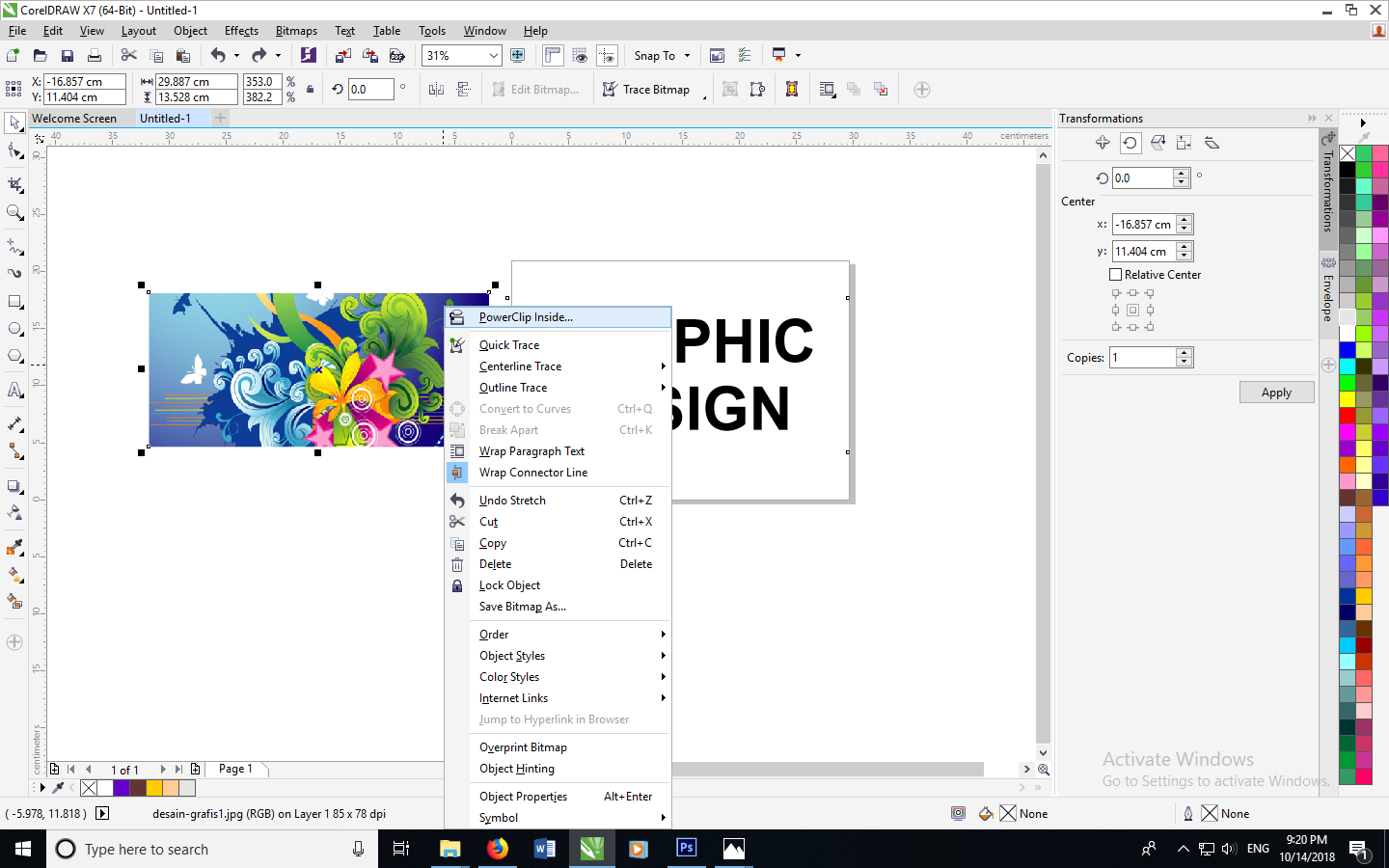Viewport: 1389px width, 868px height.
Task: Choose the Ellipse tool
Action: click(14, 329)
